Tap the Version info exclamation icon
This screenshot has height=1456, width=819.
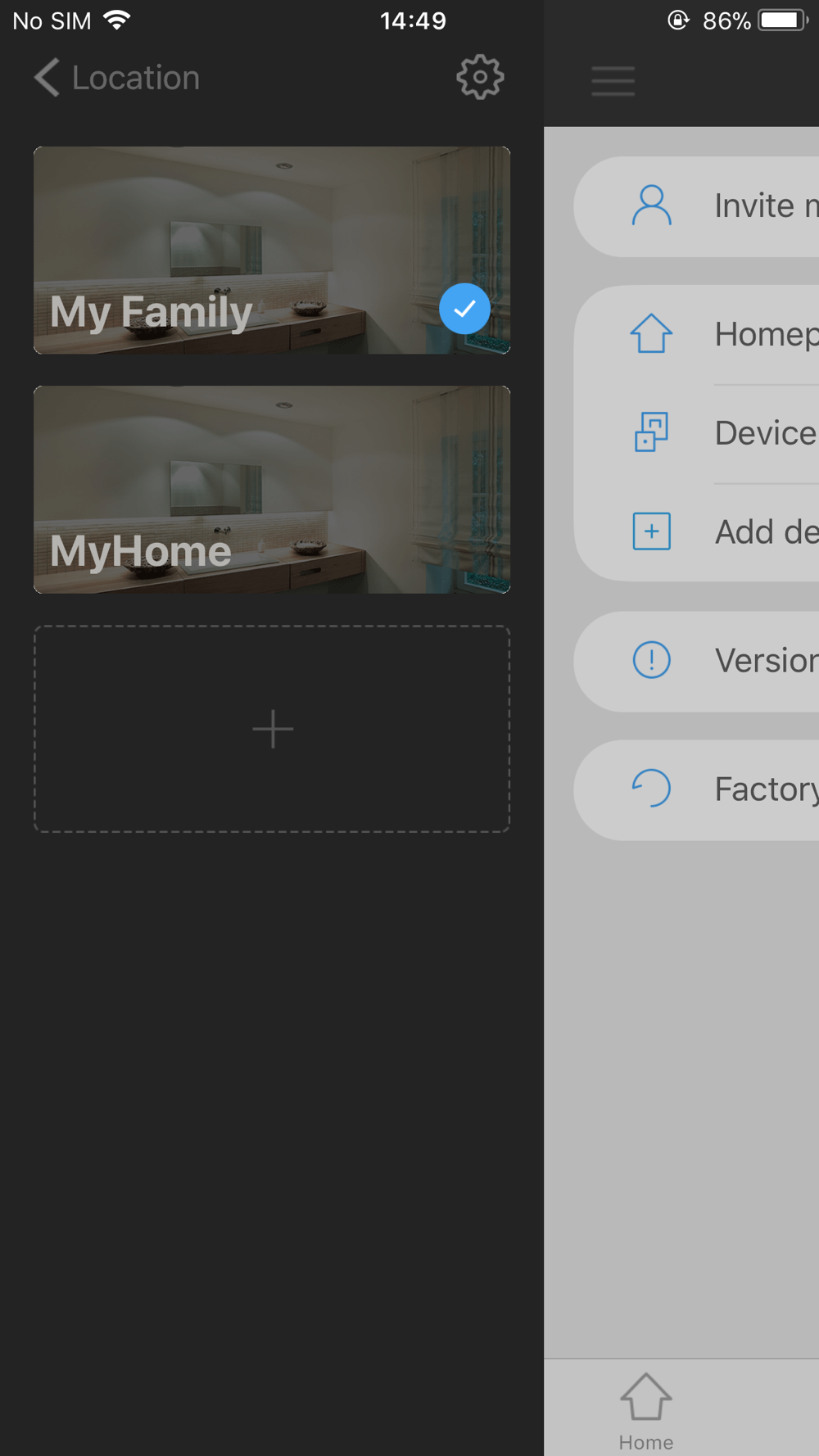click(652, 660)
